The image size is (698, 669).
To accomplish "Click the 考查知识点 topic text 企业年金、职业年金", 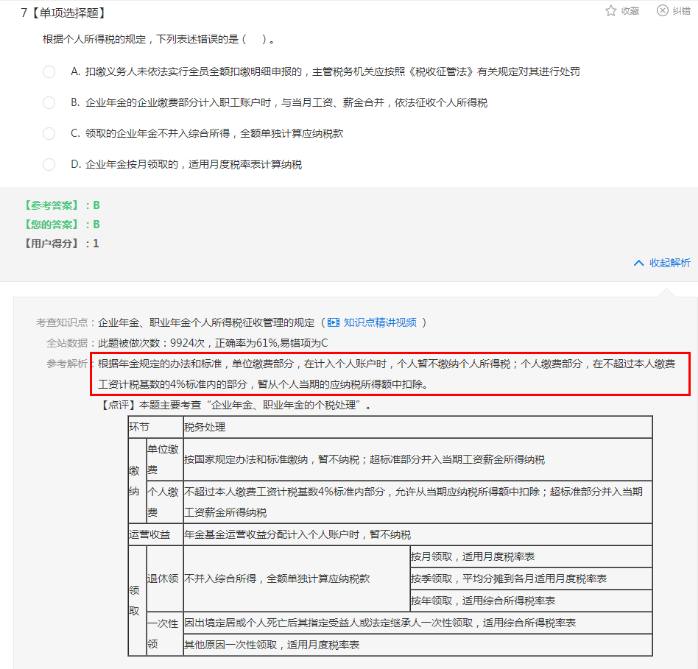I will tap(206, 322).
